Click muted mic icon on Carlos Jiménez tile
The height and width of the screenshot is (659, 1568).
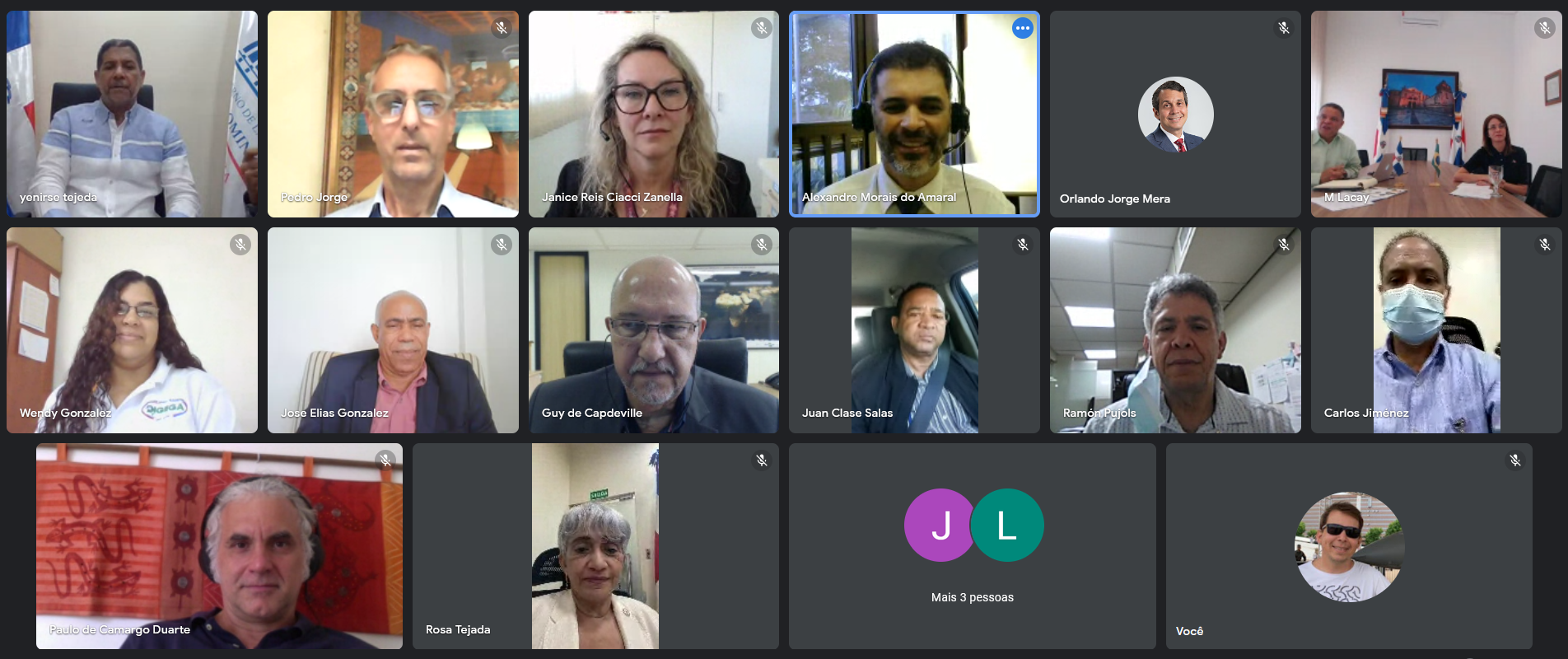pyautogui.click(x=1544, y=245)
